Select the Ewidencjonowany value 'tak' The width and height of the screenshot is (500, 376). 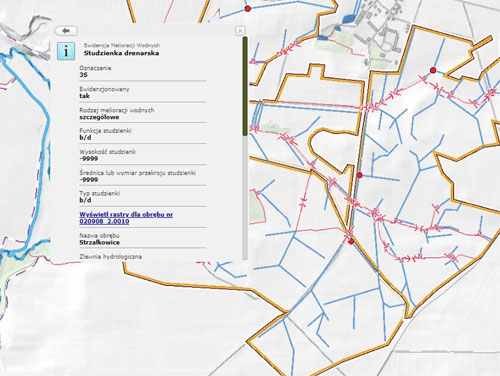click(84, 96)
